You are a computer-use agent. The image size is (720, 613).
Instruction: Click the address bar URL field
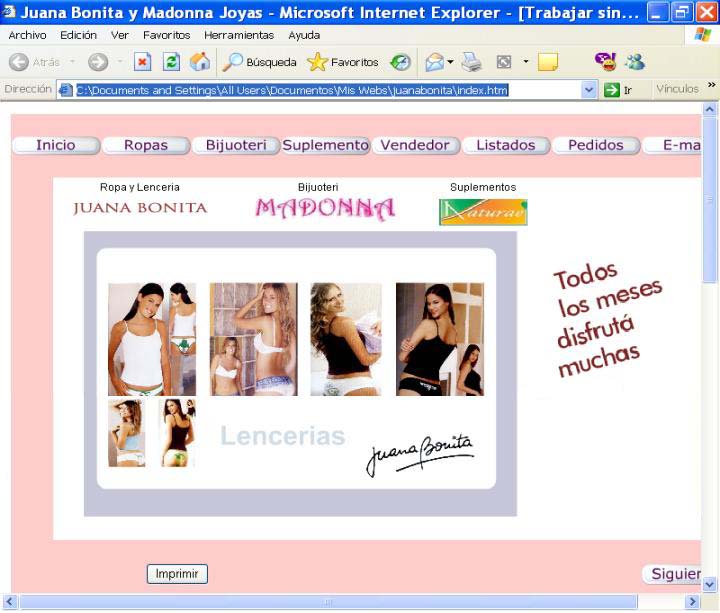coord(327,90)
